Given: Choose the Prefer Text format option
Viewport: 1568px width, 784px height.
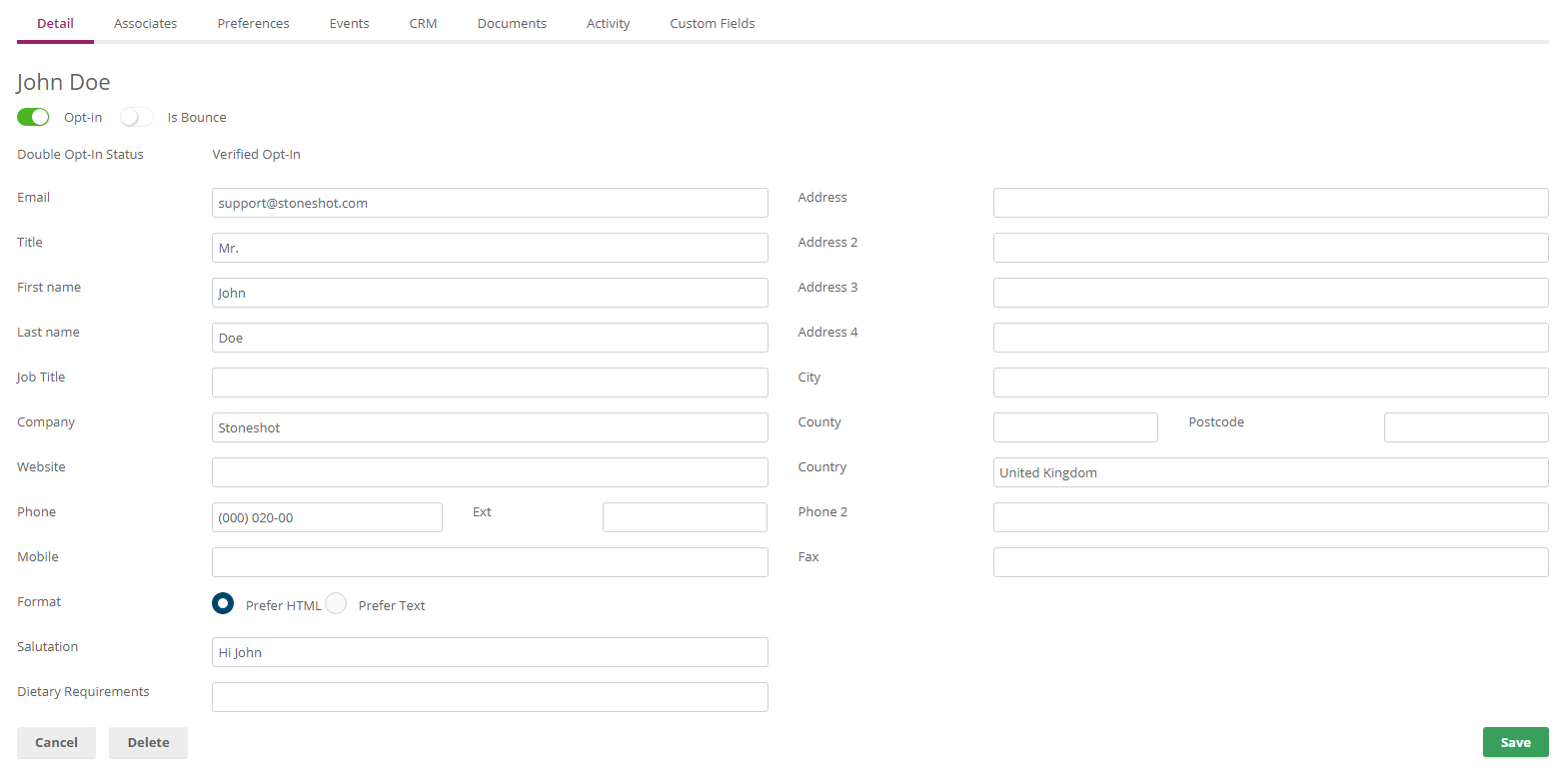Looking at the screenshot, I should pyautogui.click(x=336, y=603).
